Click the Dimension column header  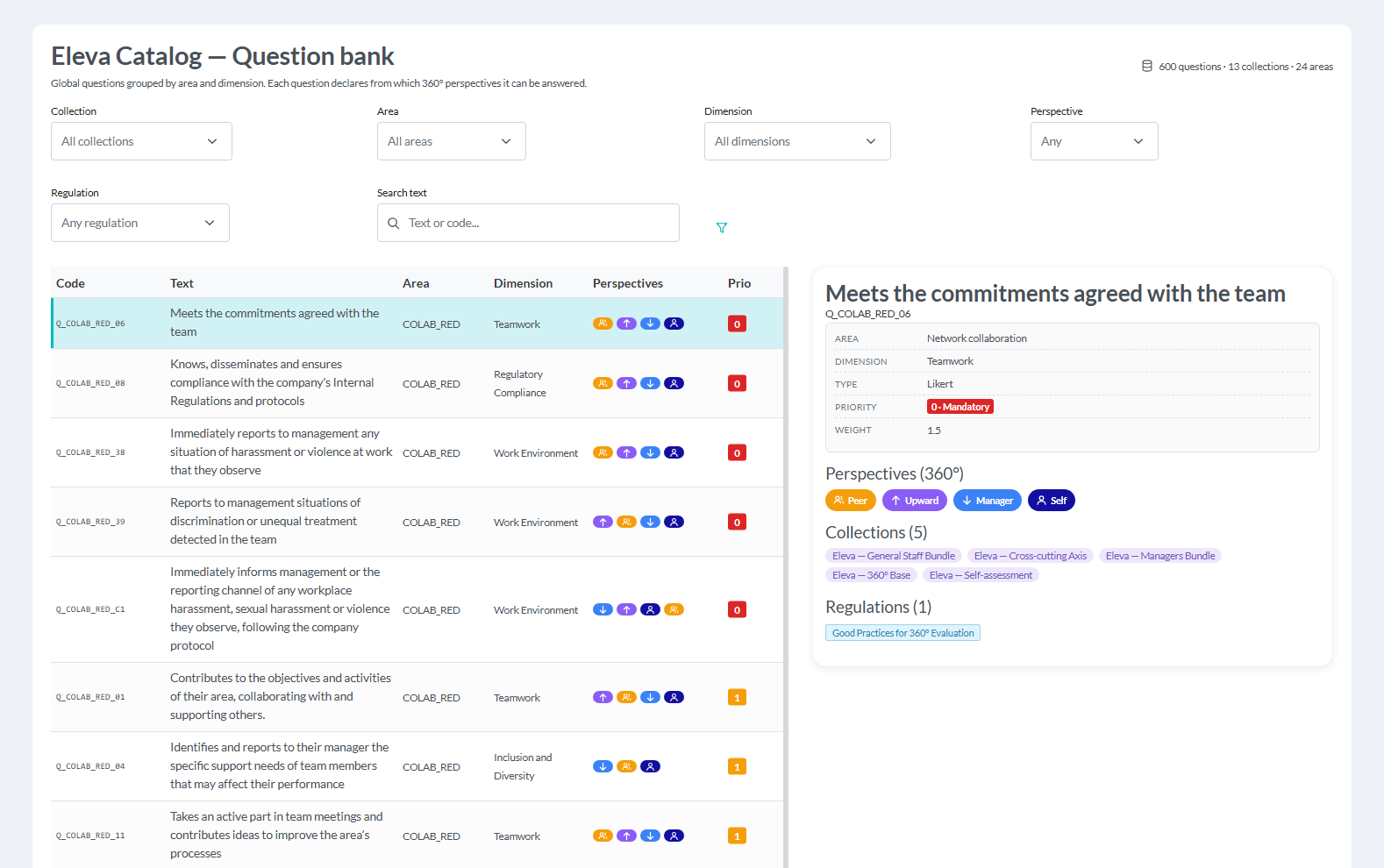(x=523, y=283)
